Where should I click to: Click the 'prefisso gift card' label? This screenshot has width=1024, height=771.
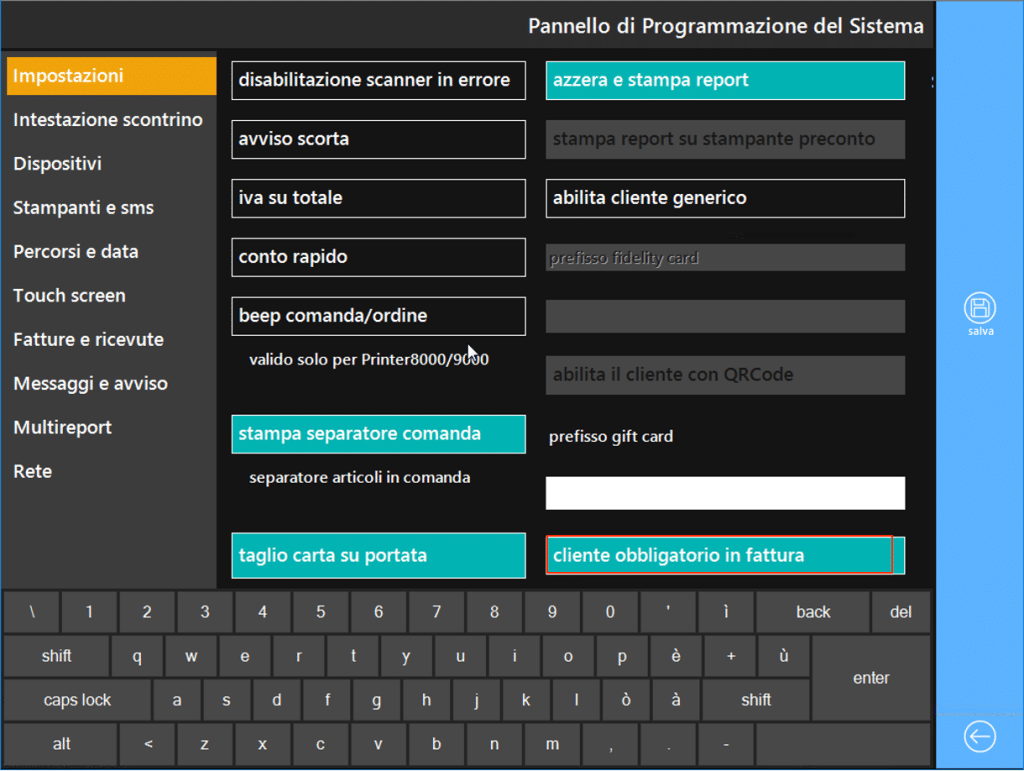[611, 436]
